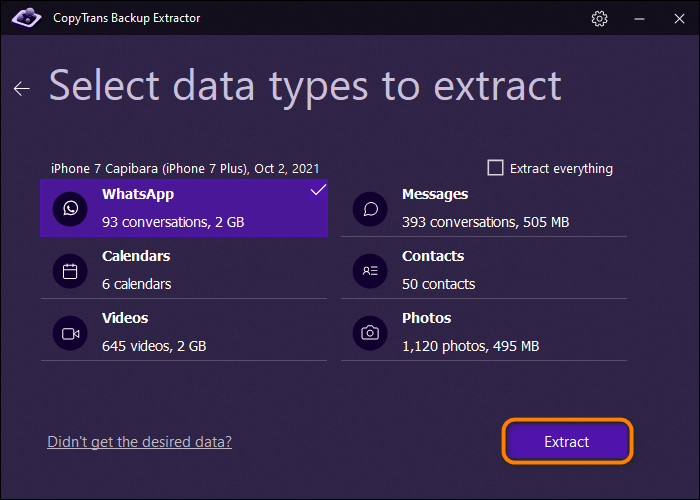The height and width of the screenshot is (500, 700).
Task: Click "1,120 photos, 495 MB" text
Action: [471, 346]
